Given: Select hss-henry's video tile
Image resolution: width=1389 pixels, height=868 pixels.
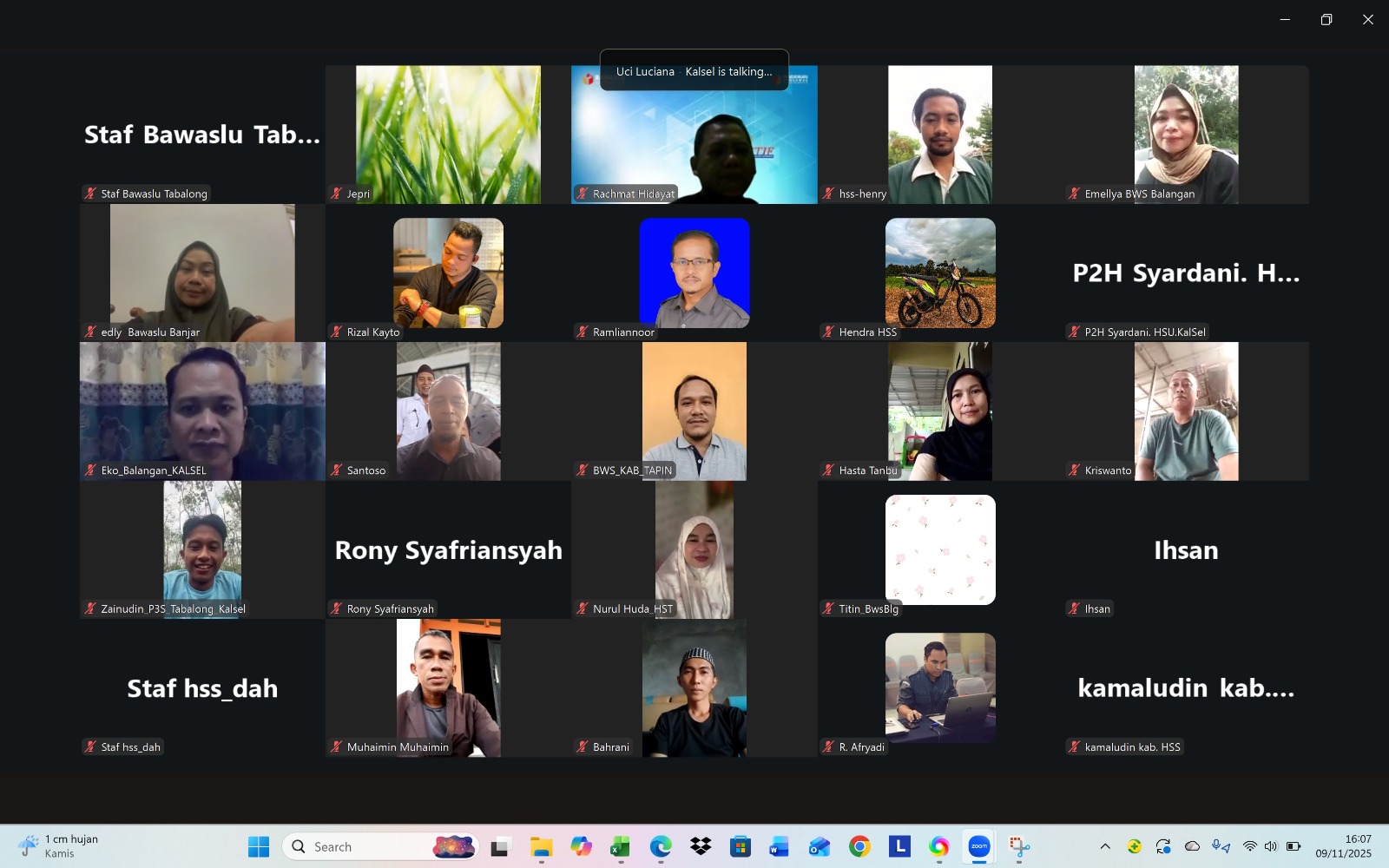Looking at the screenshot, I should [940, 135].
